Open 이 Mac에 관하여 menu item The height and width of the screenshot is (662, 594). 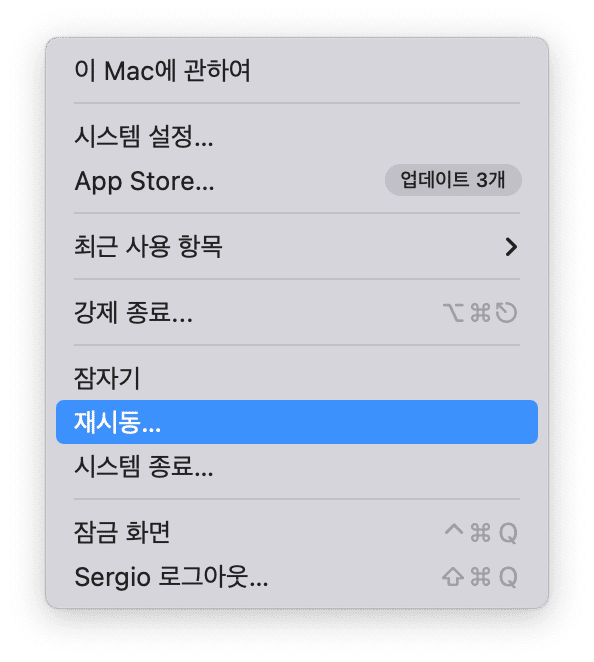(297, 71)
